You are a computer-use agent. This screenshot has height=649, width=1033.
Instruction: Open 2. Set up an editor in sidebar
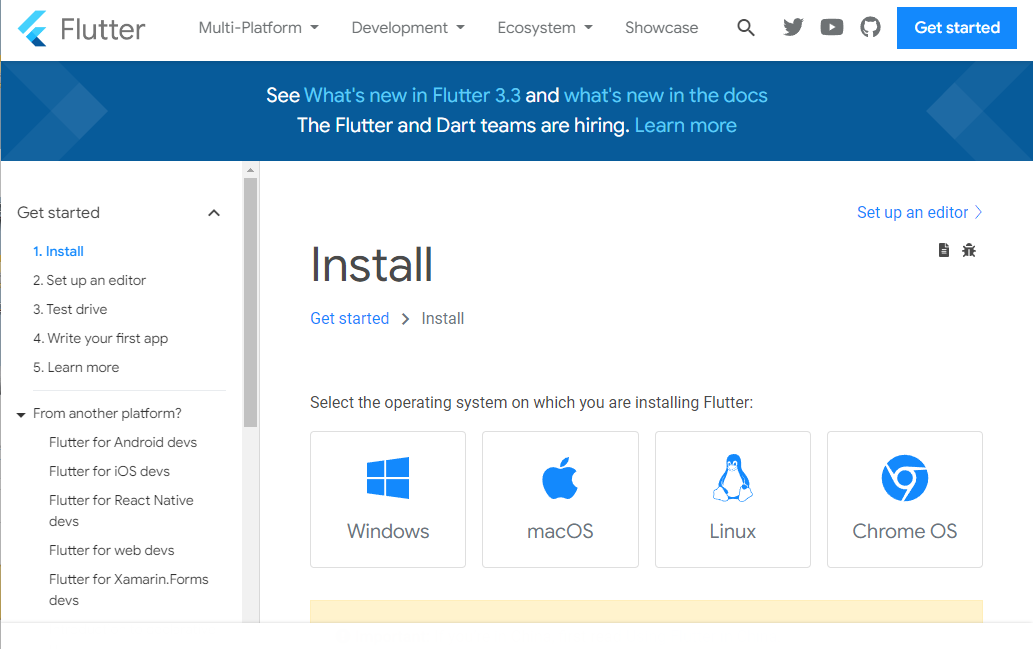pyautogui.click(x=90, y=280)
